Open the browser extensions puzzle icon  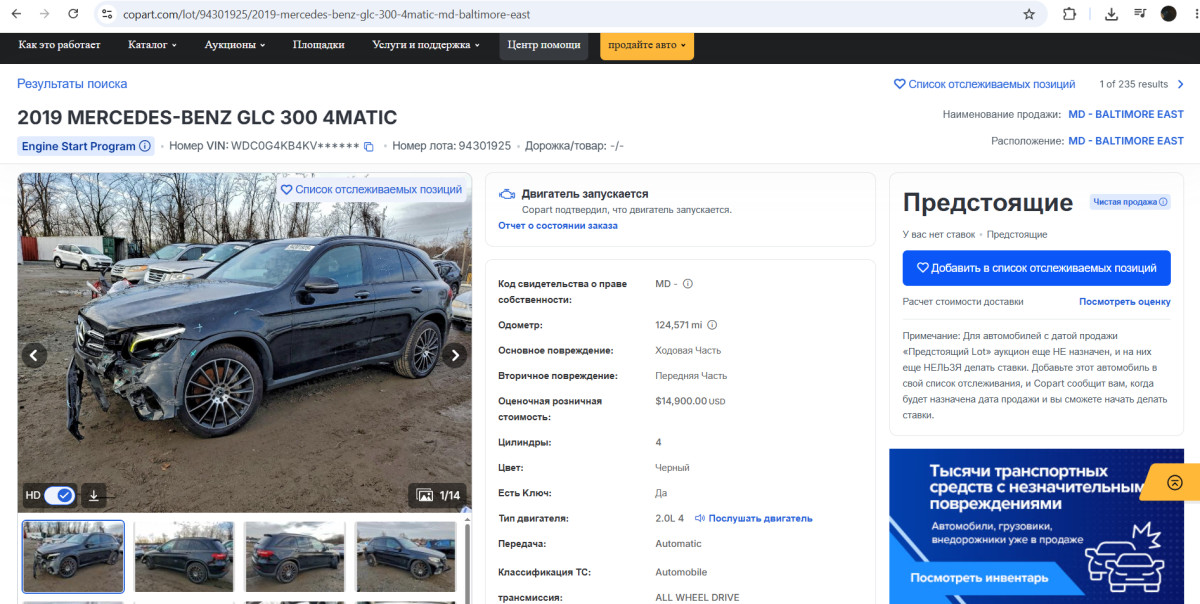click(1069, 14)
